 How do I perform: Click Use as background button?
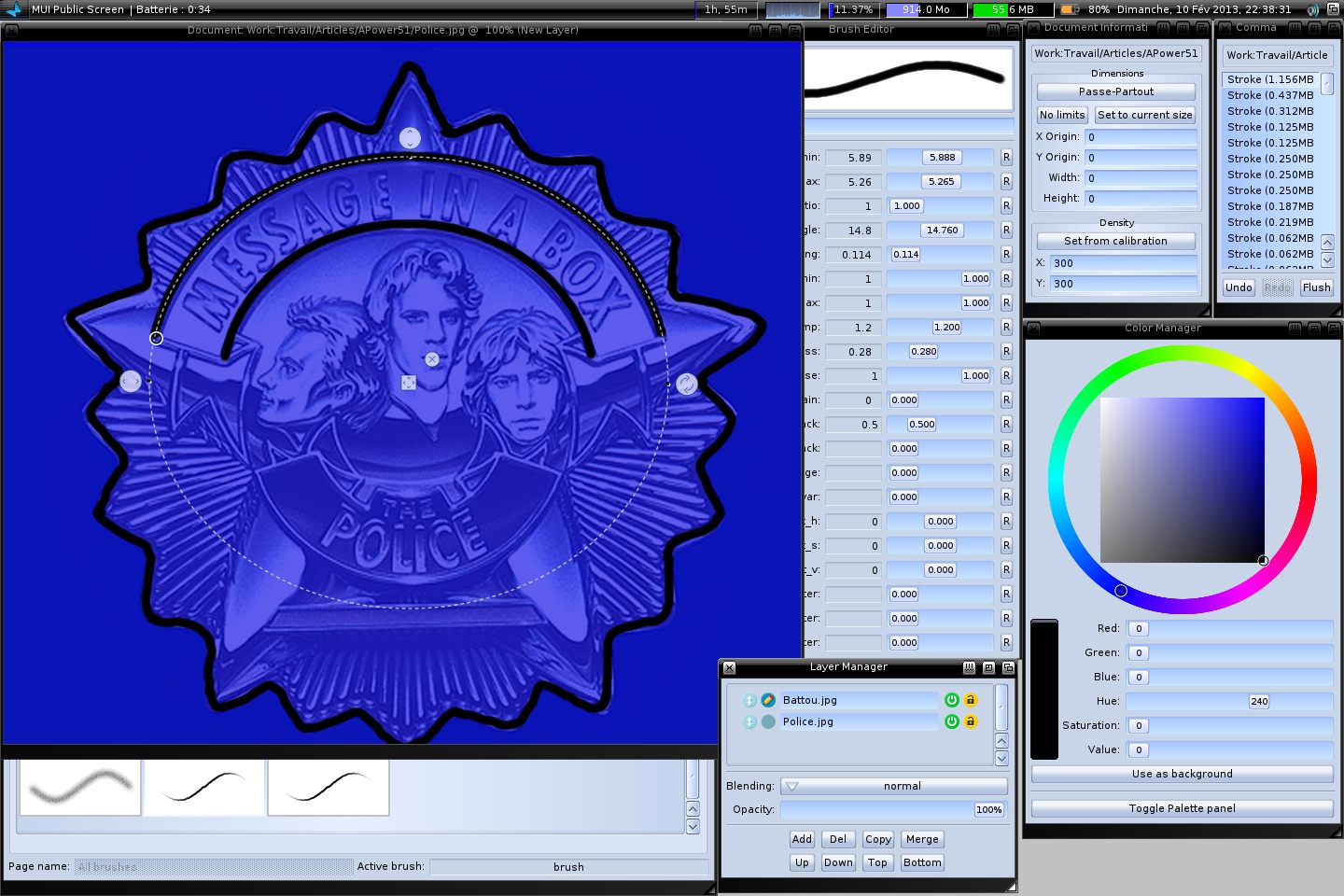tap(1183, 774)
